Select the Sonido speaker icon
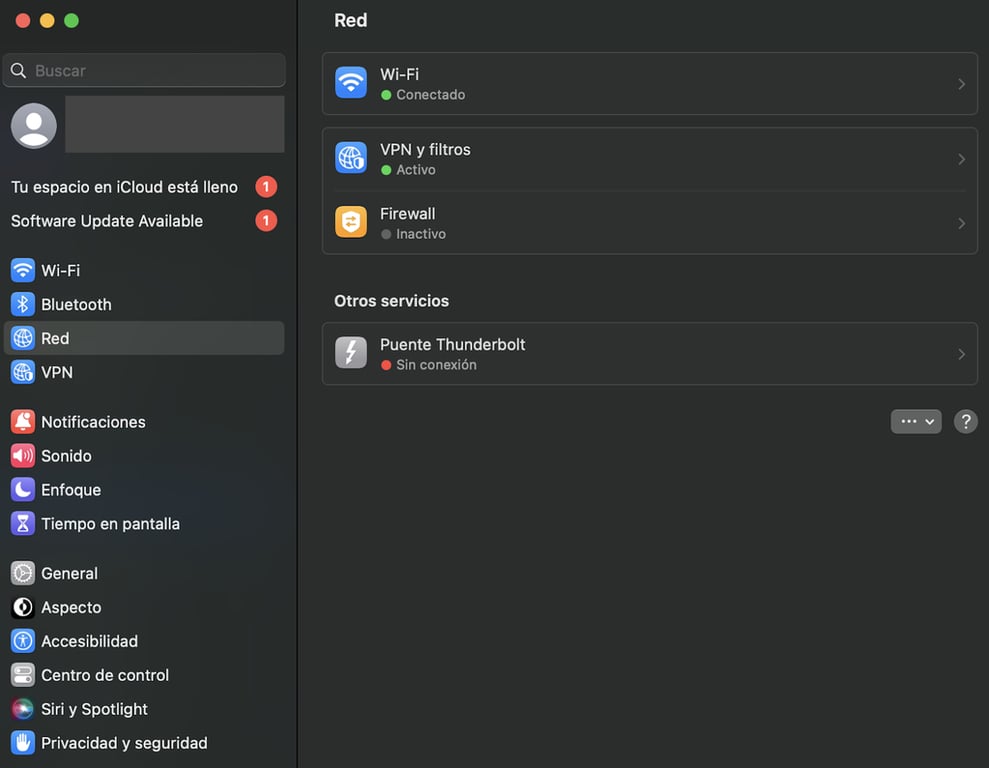 (x=22, y=455)
